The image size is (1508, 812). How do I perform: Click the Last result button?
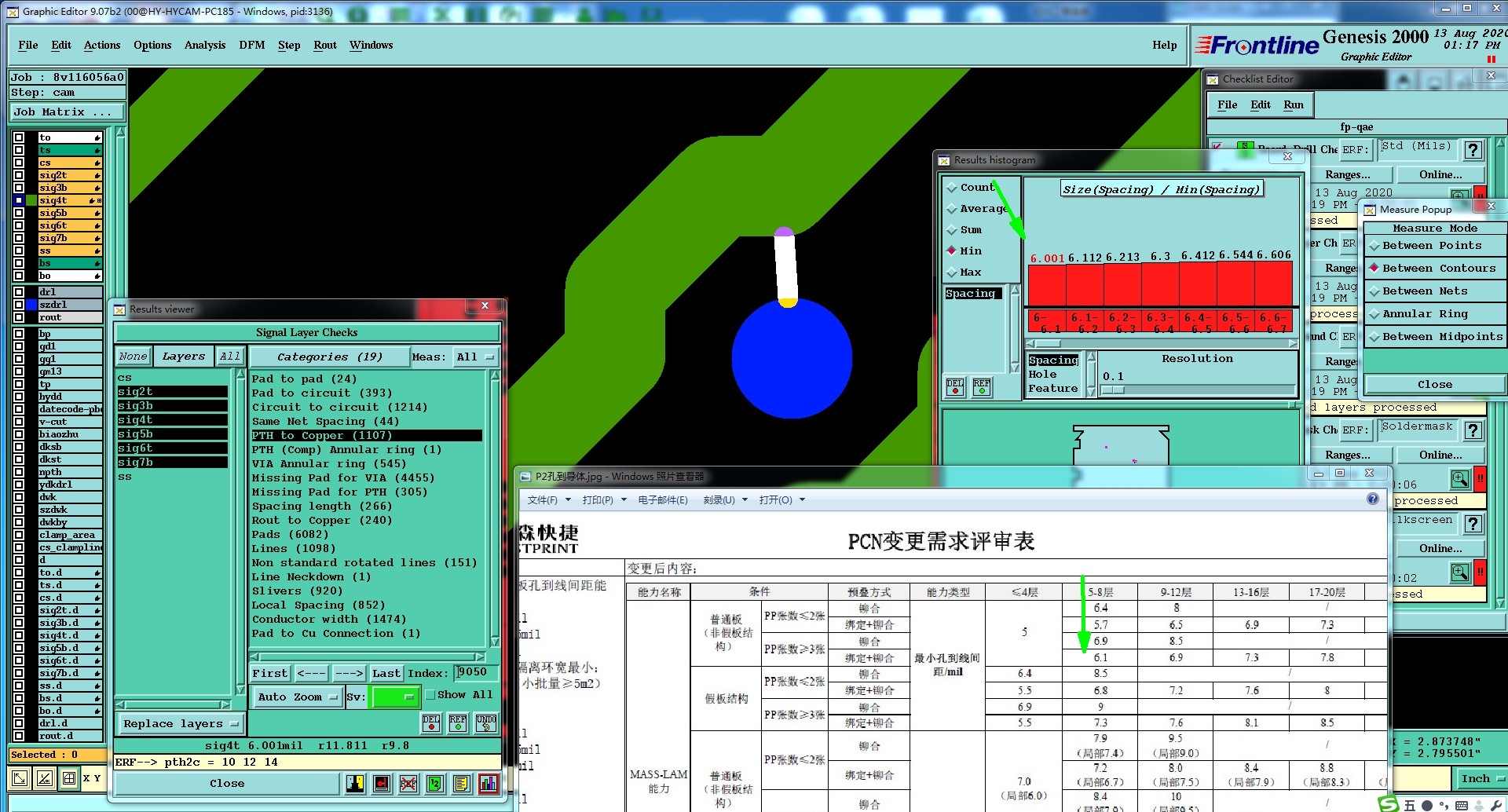386,673
